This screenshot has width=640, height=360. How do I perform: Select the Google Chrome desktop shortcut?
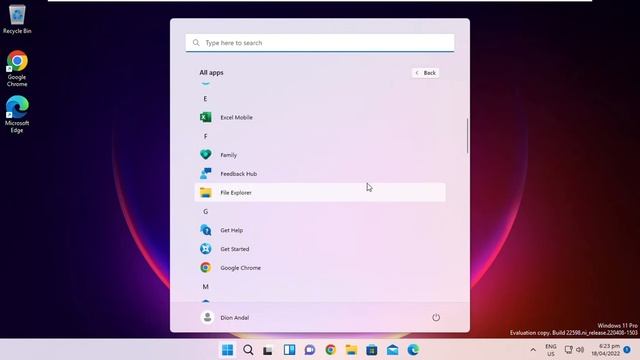click(17, 69)
